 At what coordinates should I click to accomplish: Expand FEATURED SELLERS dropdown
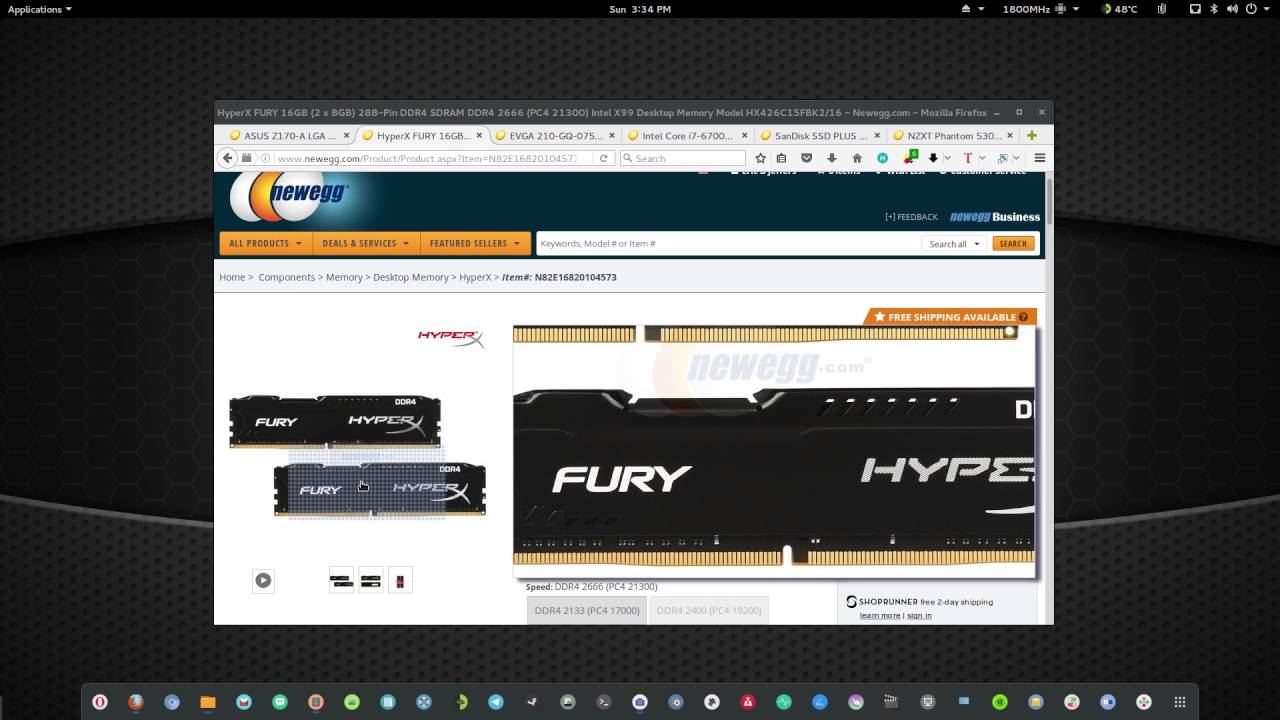click(x=475, y=243)
